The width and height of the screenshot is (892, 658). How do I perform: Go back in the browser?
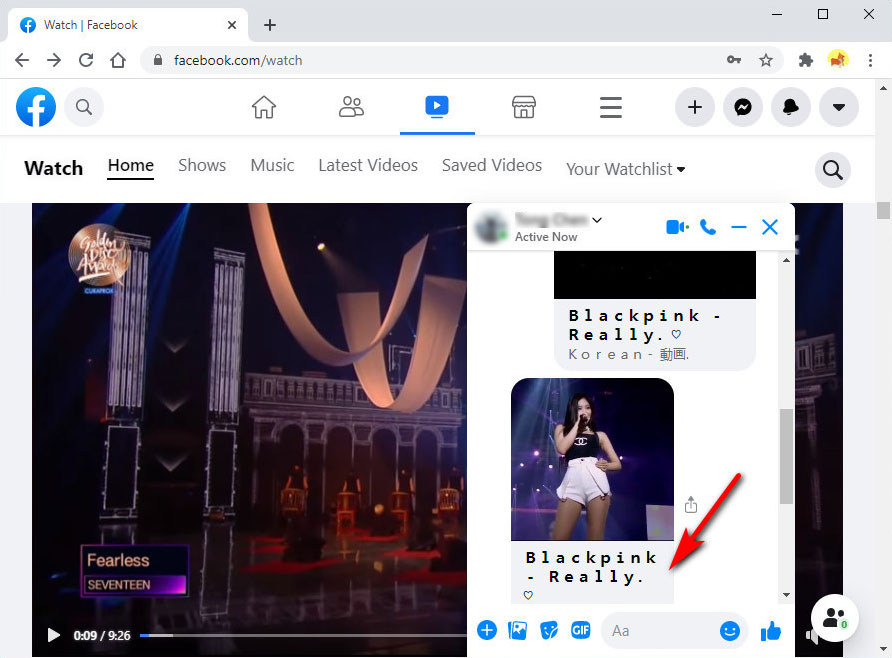(x=22, y=60)
